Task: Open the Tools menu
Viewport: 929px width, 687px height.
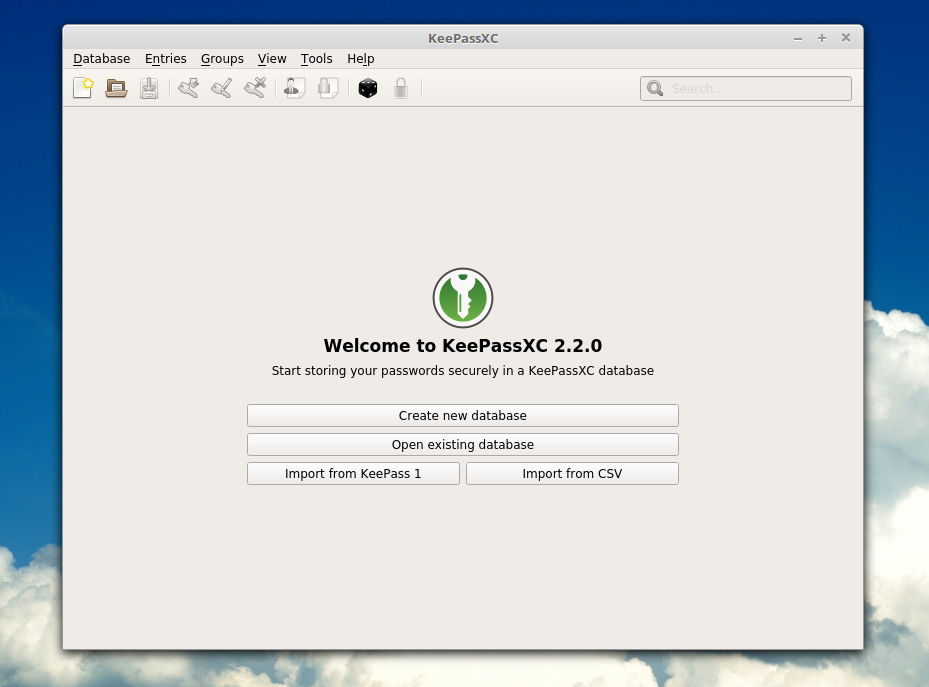Action: [316, 59]
